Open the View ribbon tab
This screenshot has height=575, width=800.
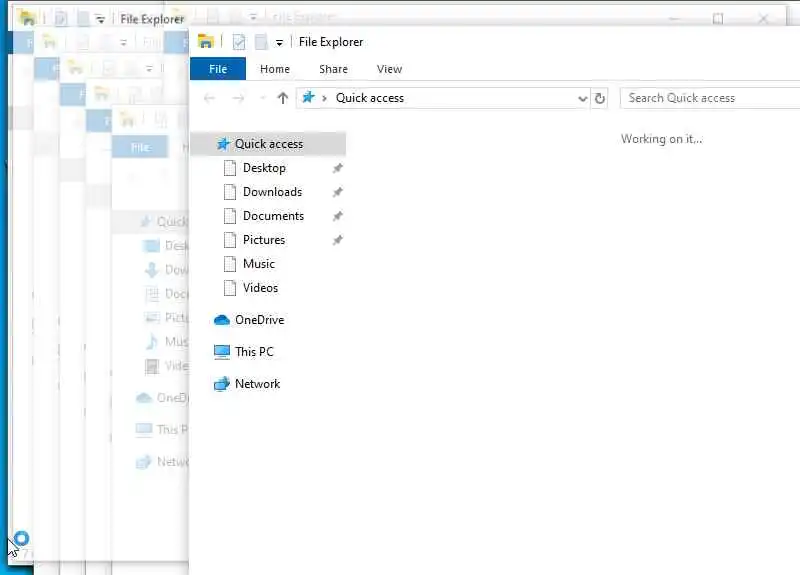[389, 69]
